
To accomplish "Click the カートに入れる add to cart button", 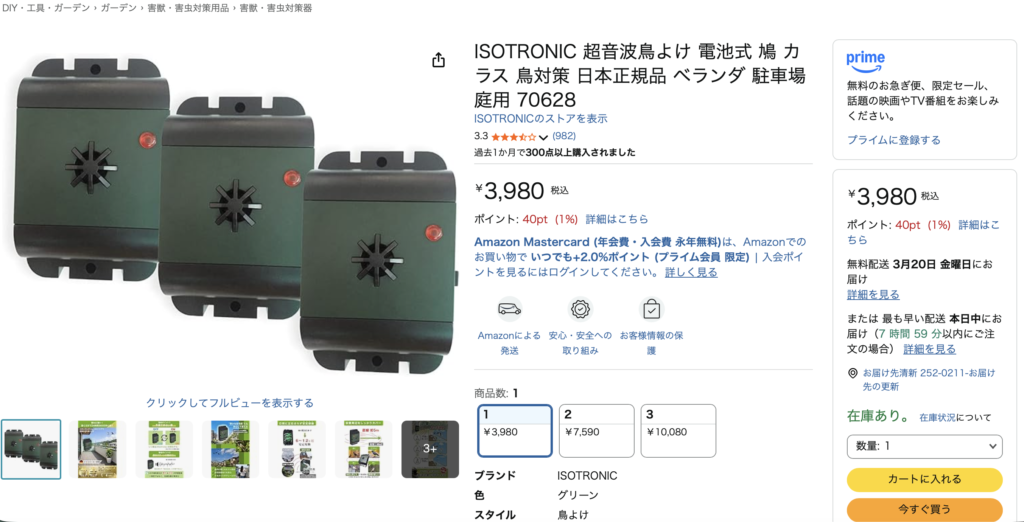I will (924, 480).
